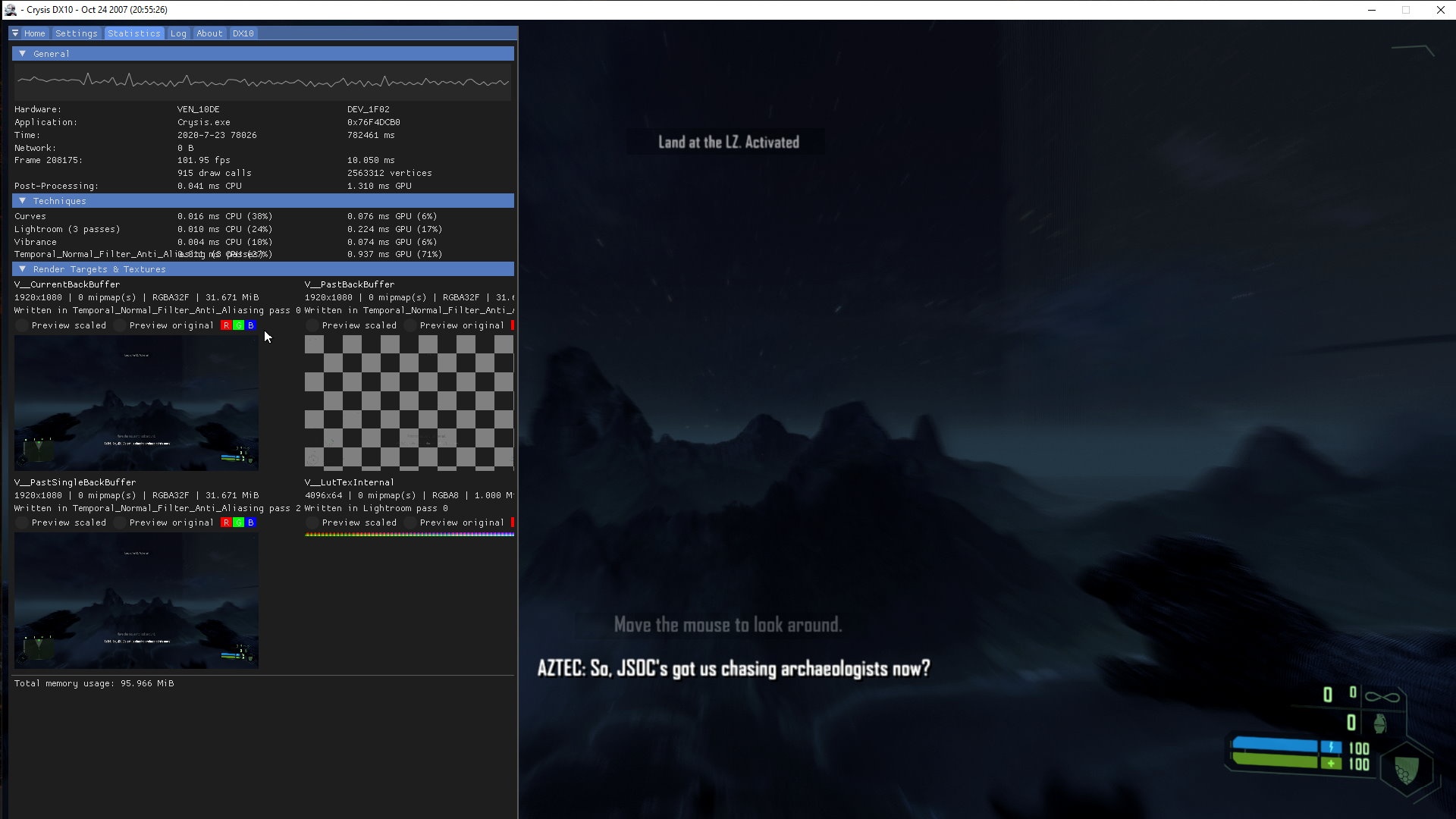Open the Log tab

(x=178, y=33)
